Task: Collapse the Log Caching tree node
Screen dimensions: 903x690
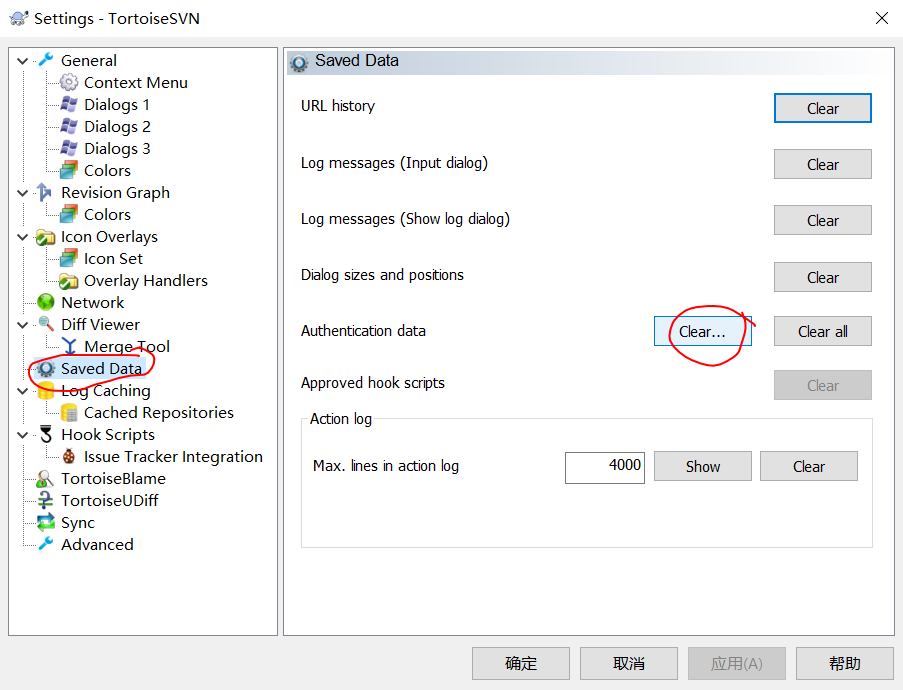Action: 23,391
